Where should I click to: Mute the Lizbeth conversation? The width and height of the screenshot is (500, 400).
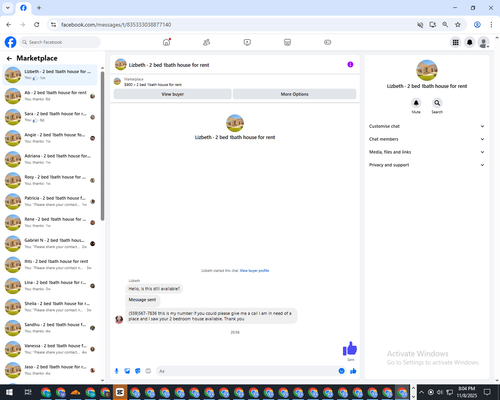416,103
